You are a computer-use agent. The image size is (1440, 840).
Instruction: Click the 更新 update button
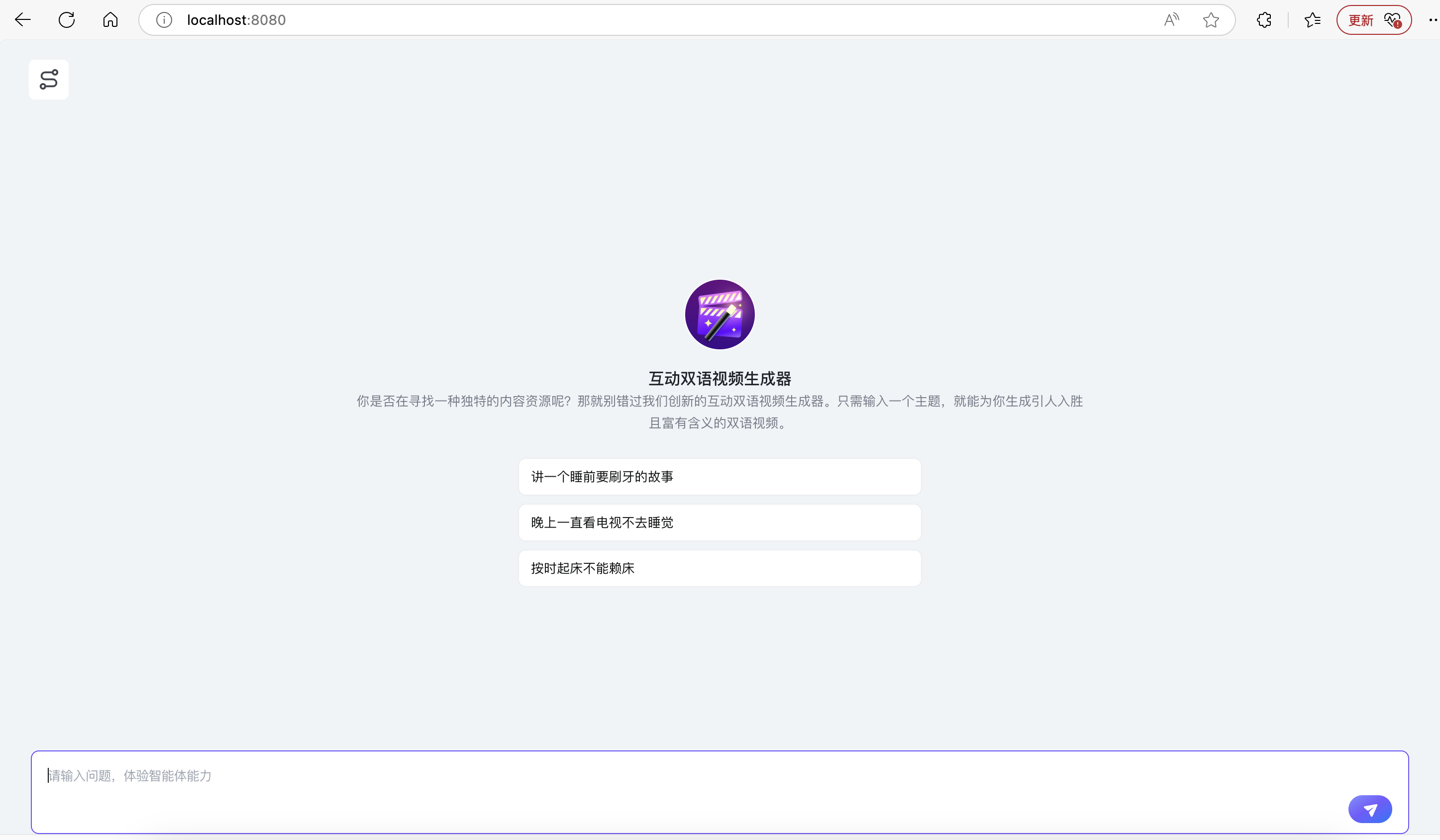pyautogui.click(x=1360, y=20)
